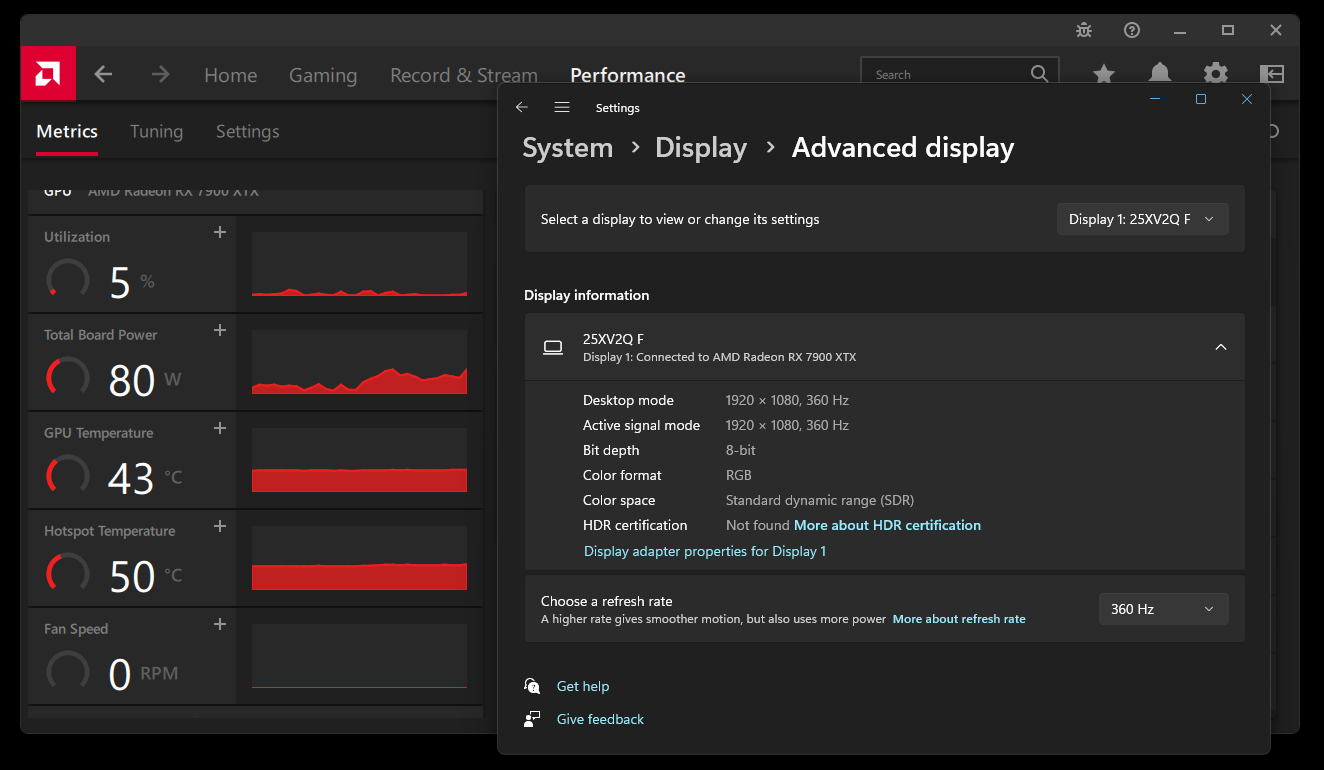Open Display adapter properties for Display 1
The image size is (1324, 770).
tap(705, 551)
